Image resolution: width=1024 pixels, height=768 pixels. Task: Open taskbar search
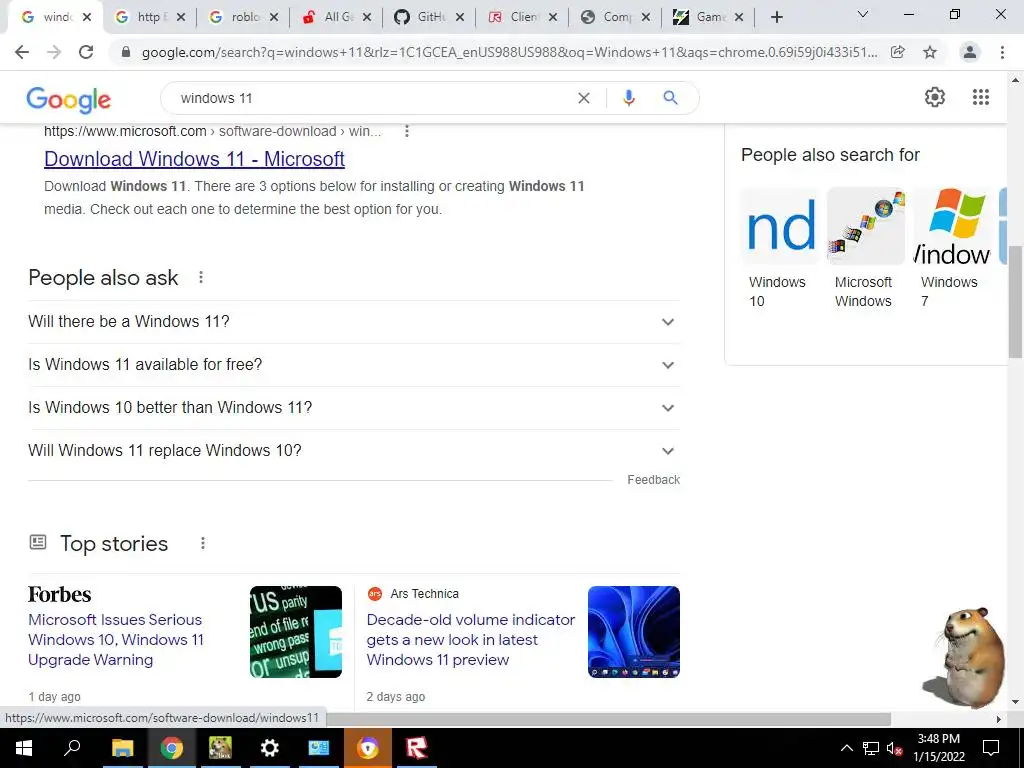click(x=72, y=748)
